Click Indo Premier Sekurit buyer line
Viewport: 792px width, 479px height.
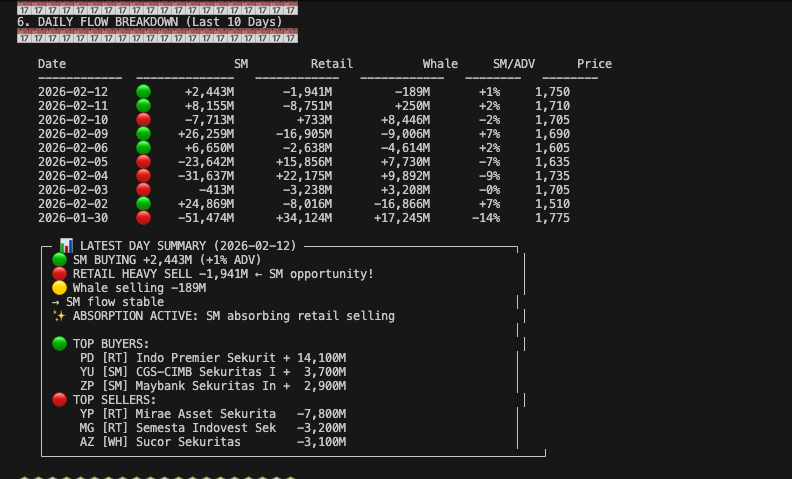pos(213,358)
